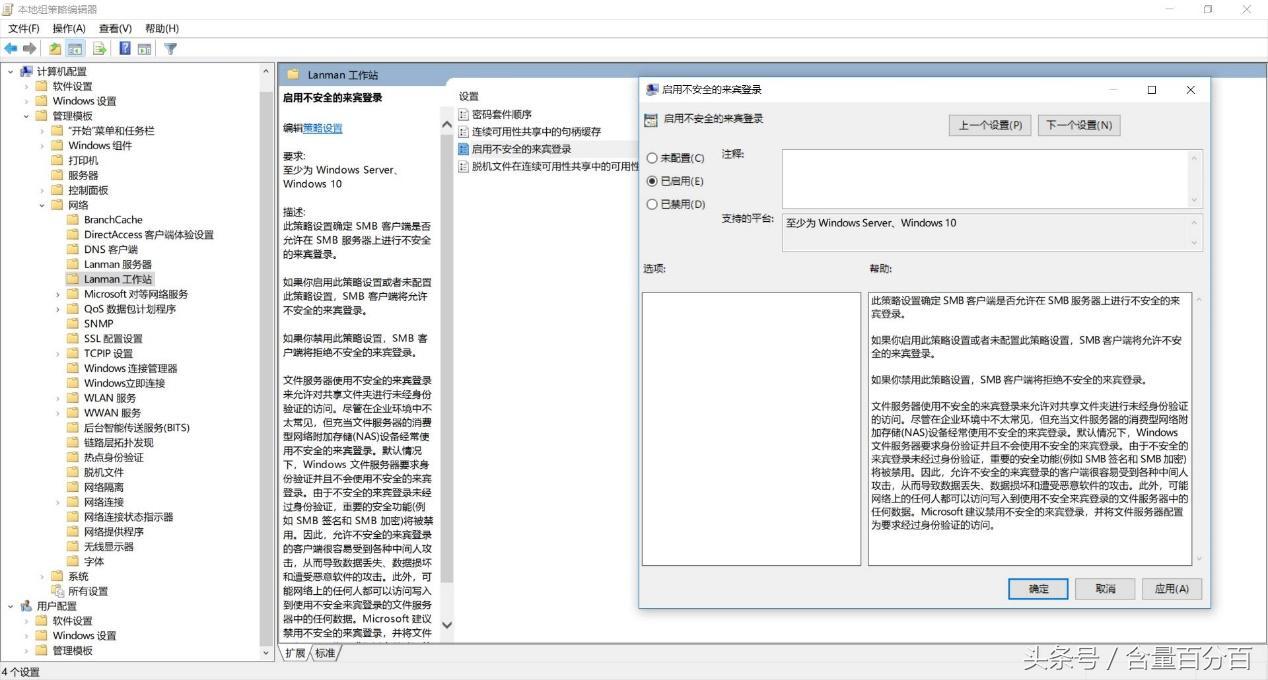The height and width of the screenshot is (680, 1268).
Task: Expand the QoS 数据包计划程序 node
Action: [x=58, y=309]
